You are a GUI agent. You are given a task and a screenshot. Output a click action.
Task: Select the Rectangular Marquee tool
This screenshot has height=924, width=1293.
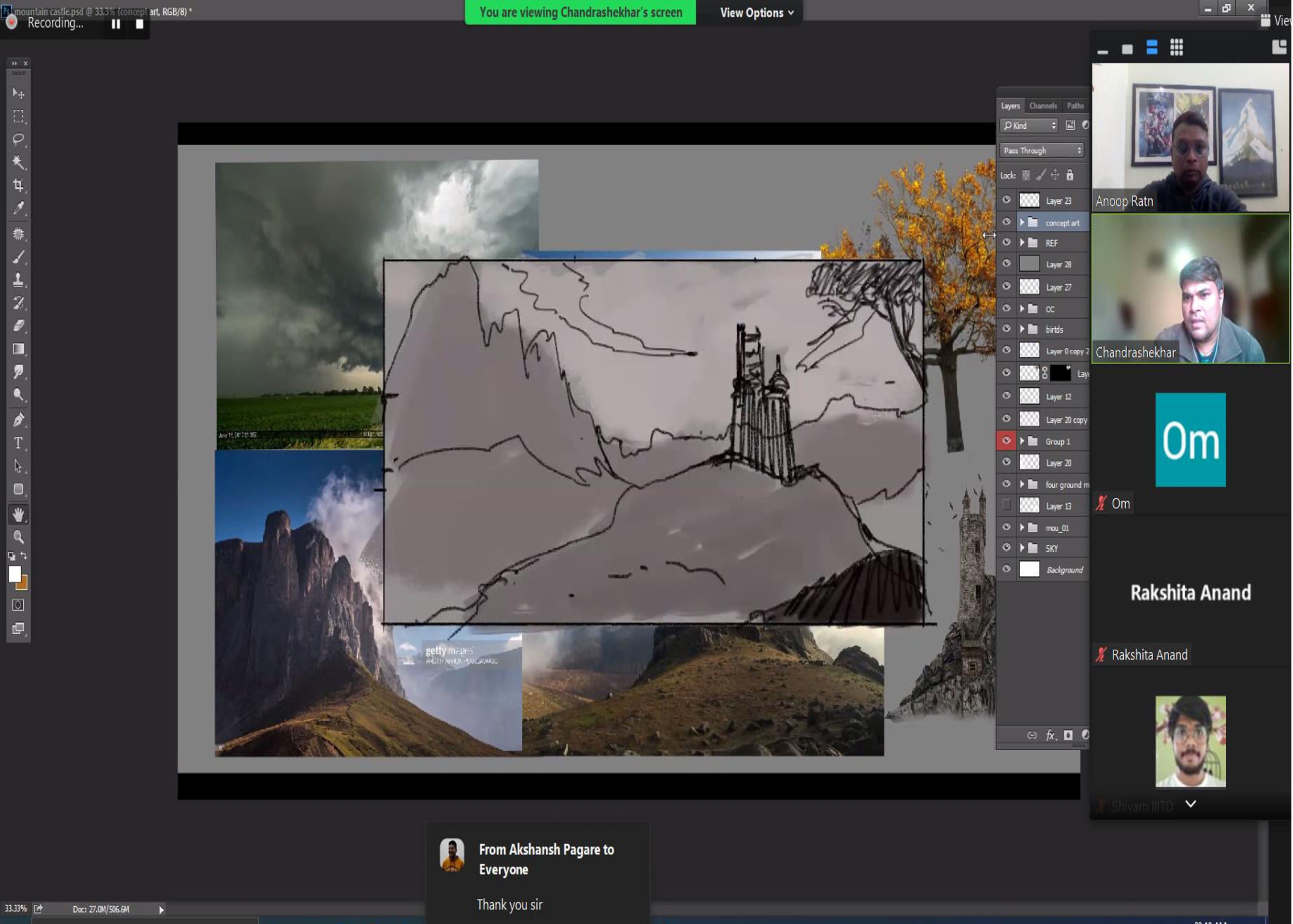click(x=18, y=116)
